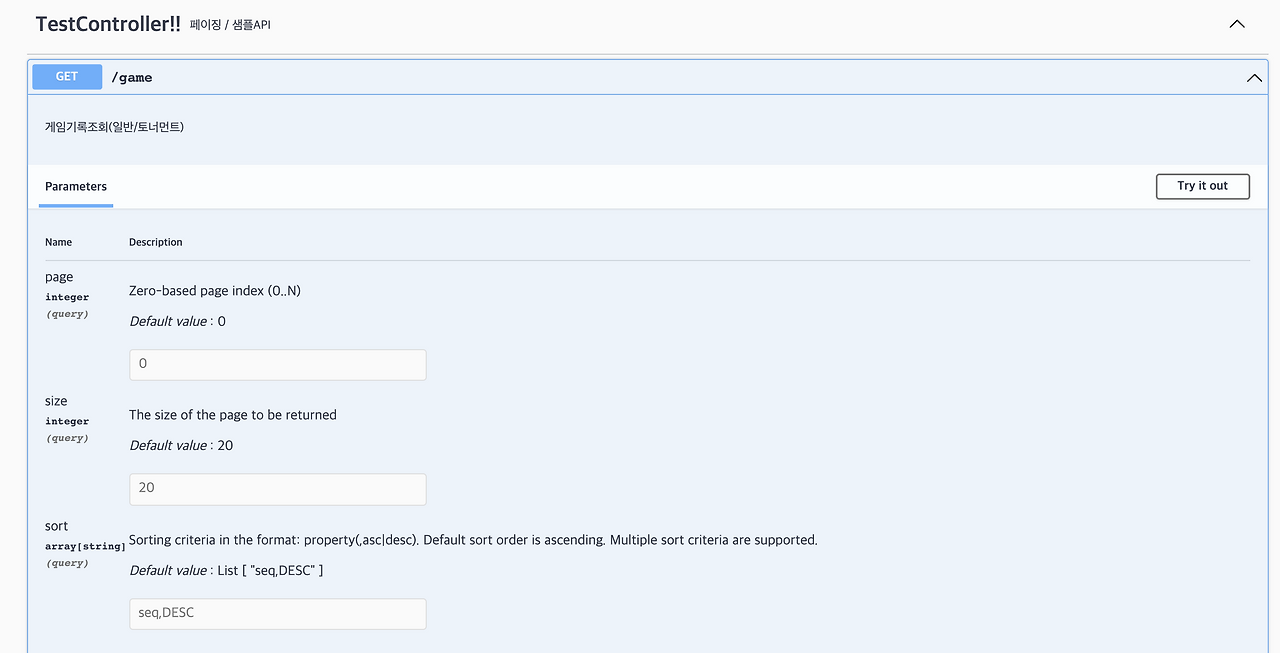The image size is (1280, 653).
Task: Click the size parameter name label
Action: click(55, 401)
